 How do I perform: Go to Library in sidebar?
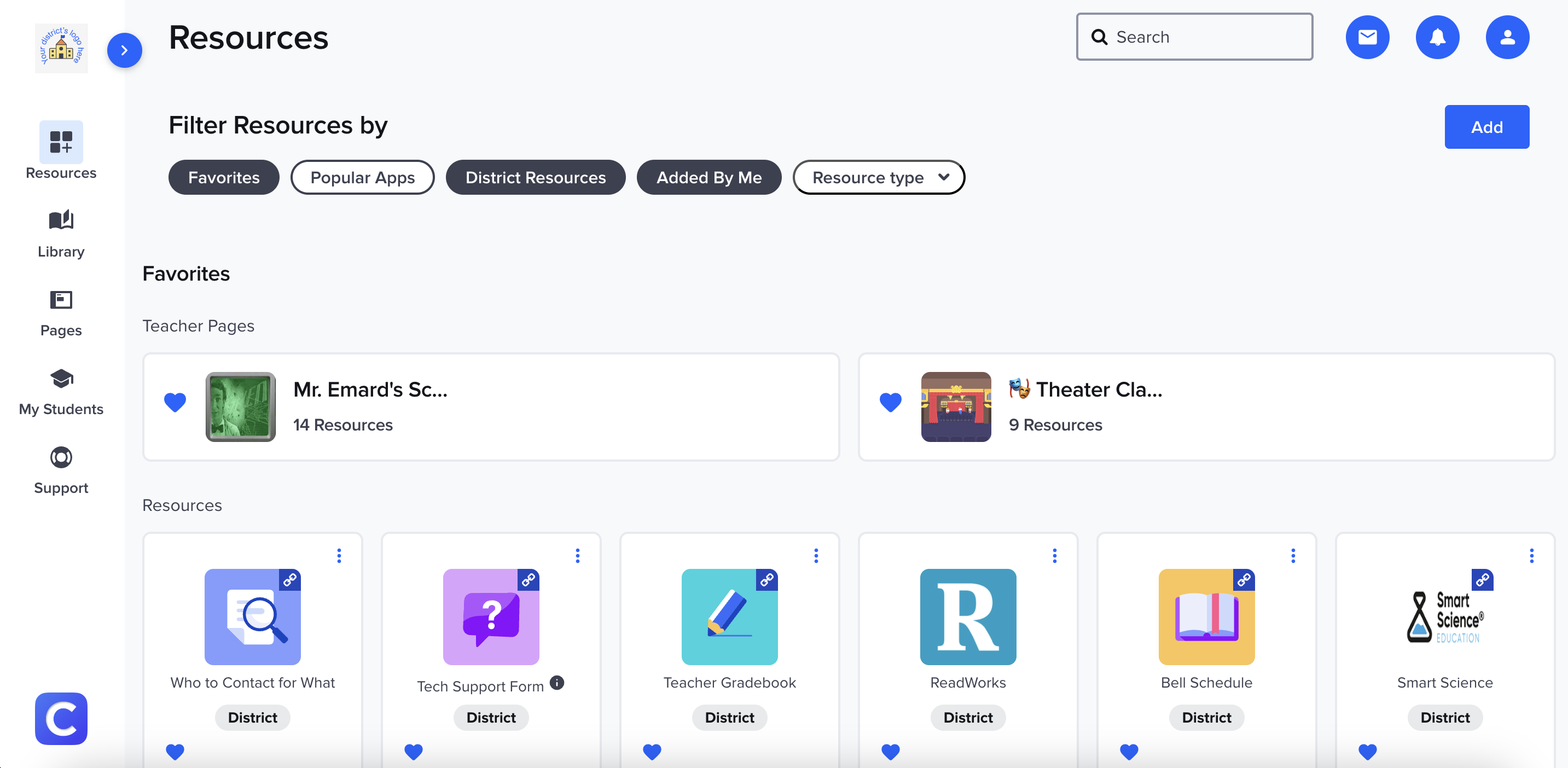(61, 234)
